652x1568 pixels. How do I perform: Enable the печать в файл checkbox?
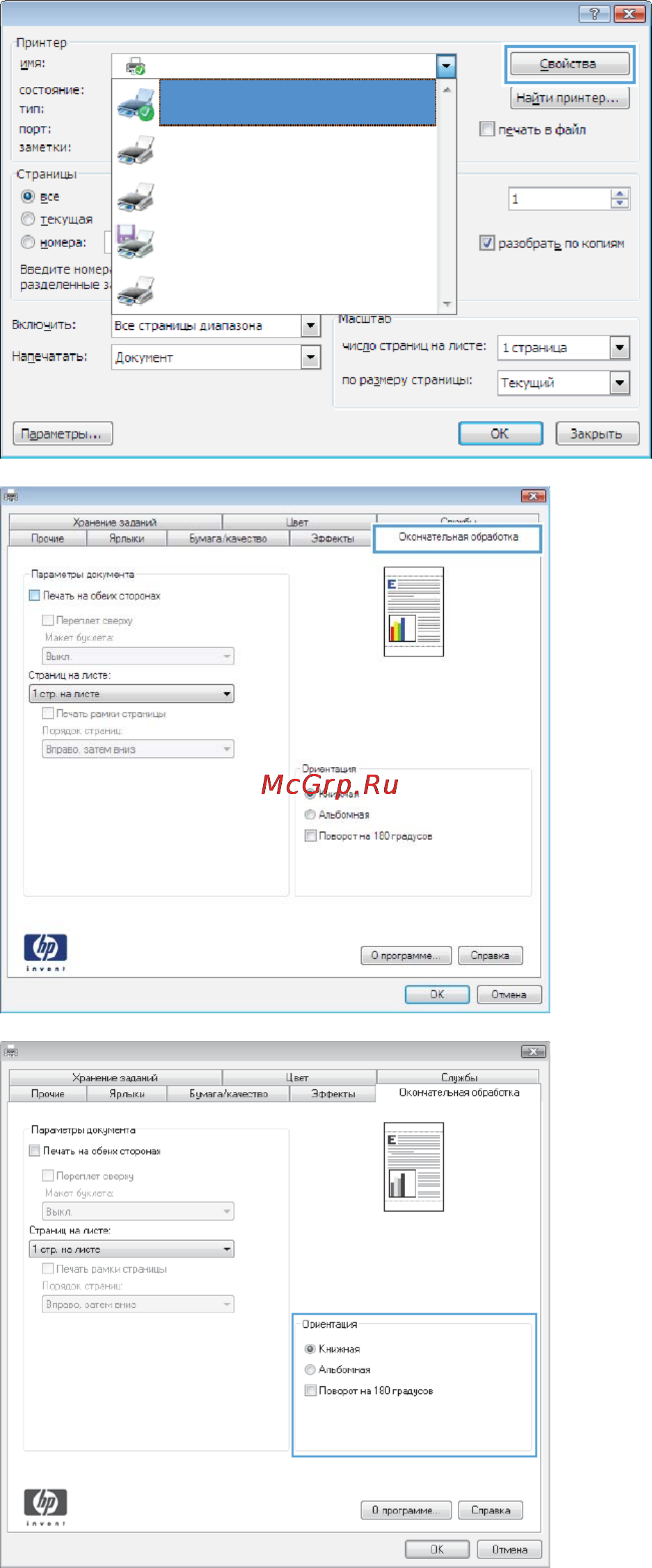point(487,129)
